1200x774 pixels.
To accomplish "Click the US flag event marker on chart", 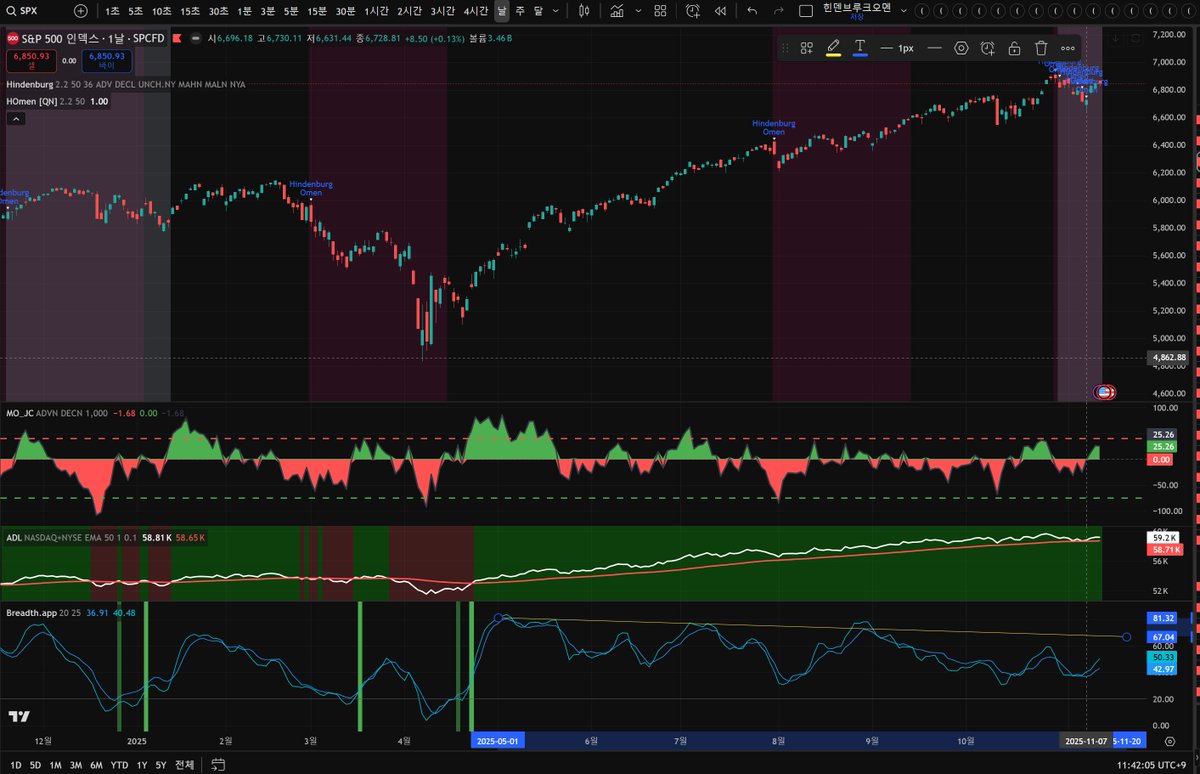I will pyautogui.click(x=1104, y=393).
